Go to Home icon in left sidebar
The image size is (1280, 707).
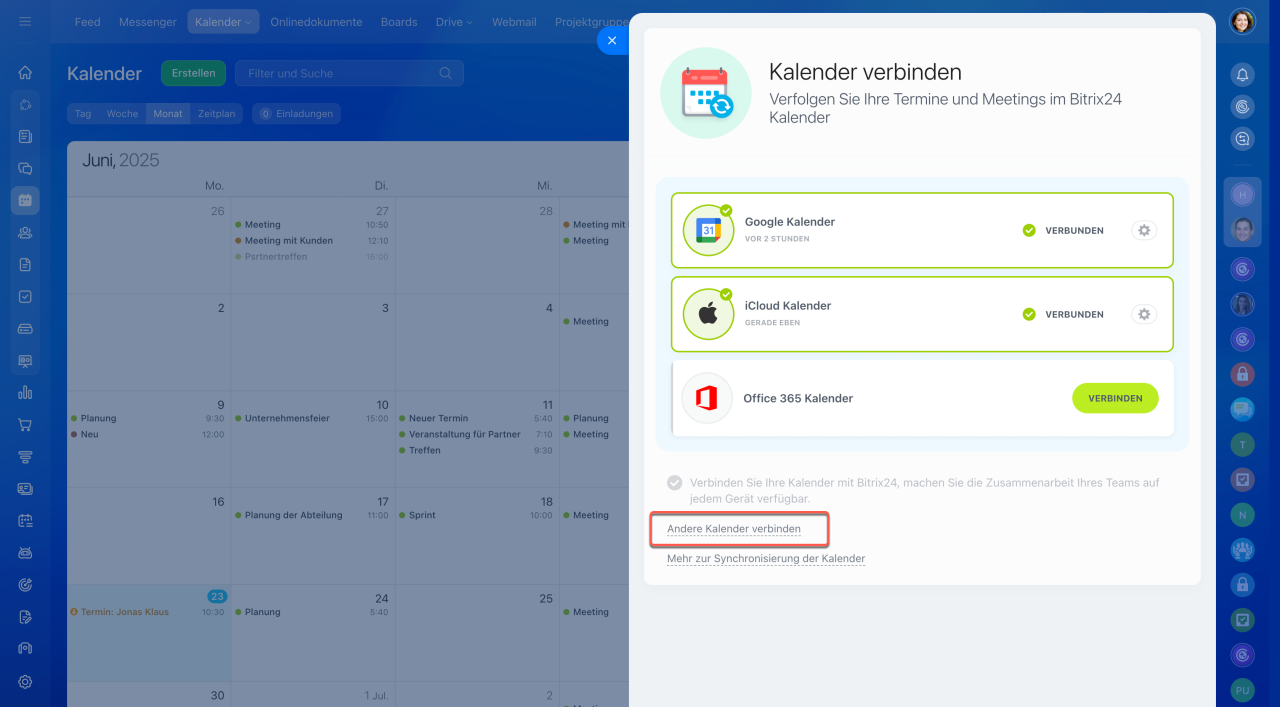pos(25,72)
